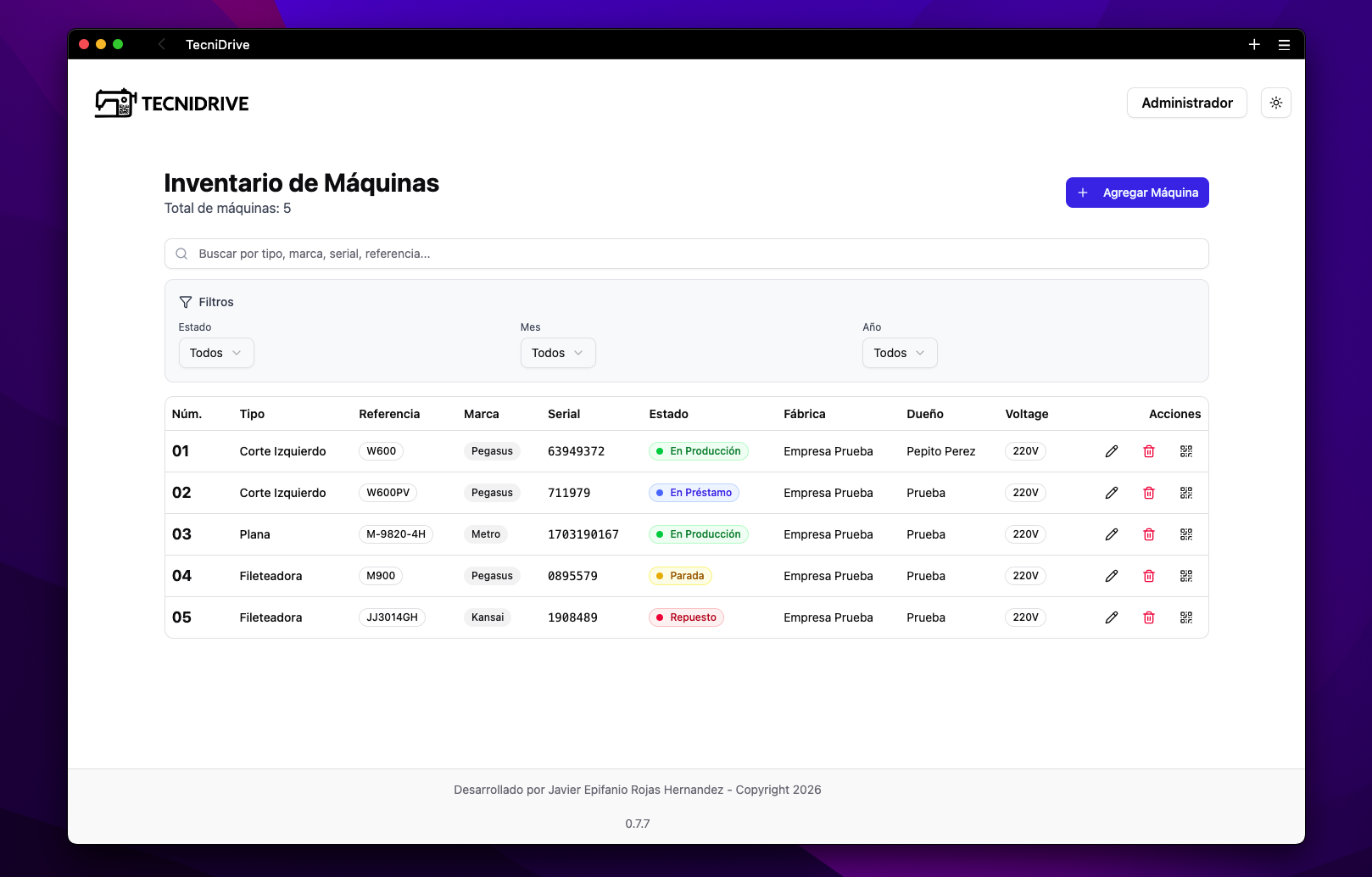Click the filter funnel icon next to Filtros

[186, 301]
